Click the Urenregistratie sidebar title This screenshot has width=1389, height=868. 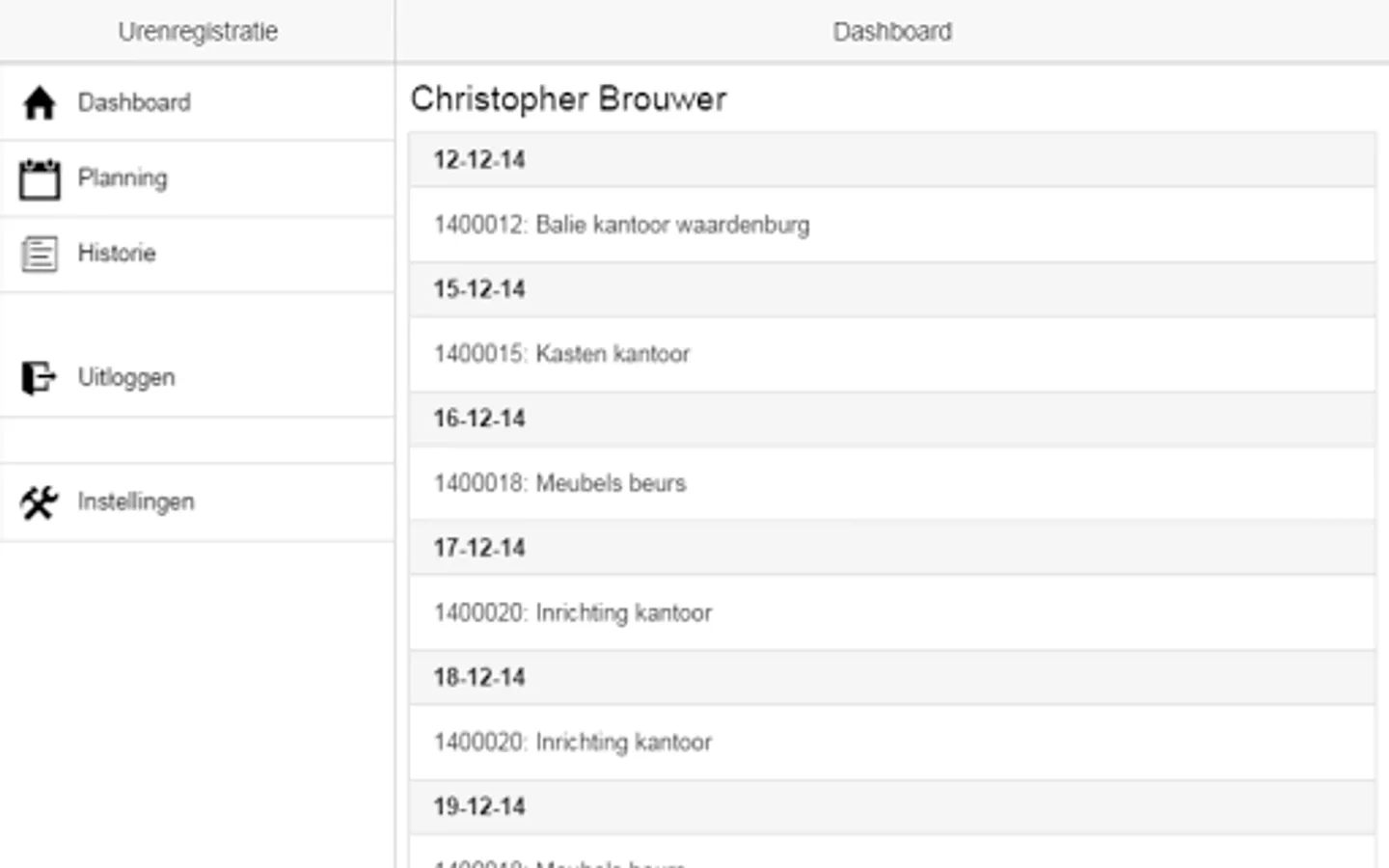tap(198, 32)
